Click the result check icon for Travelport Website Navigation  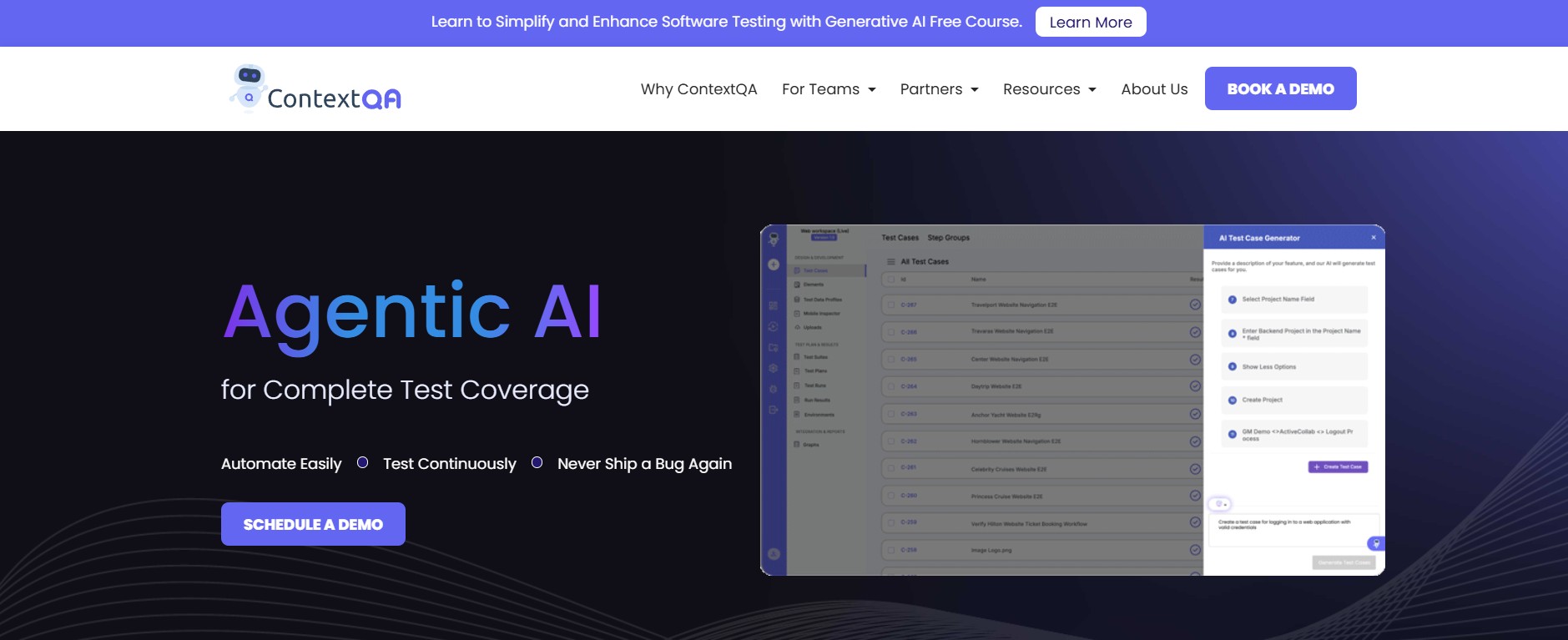pyautogui.click(x=1195, y=305)
